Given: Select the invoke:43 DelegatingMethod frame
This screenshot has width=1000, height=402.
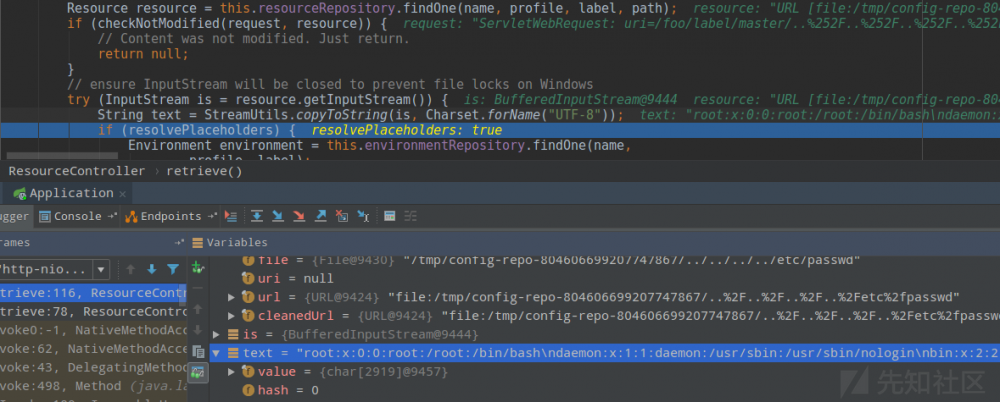Looking at the screenshot, I should pos(93,368).
